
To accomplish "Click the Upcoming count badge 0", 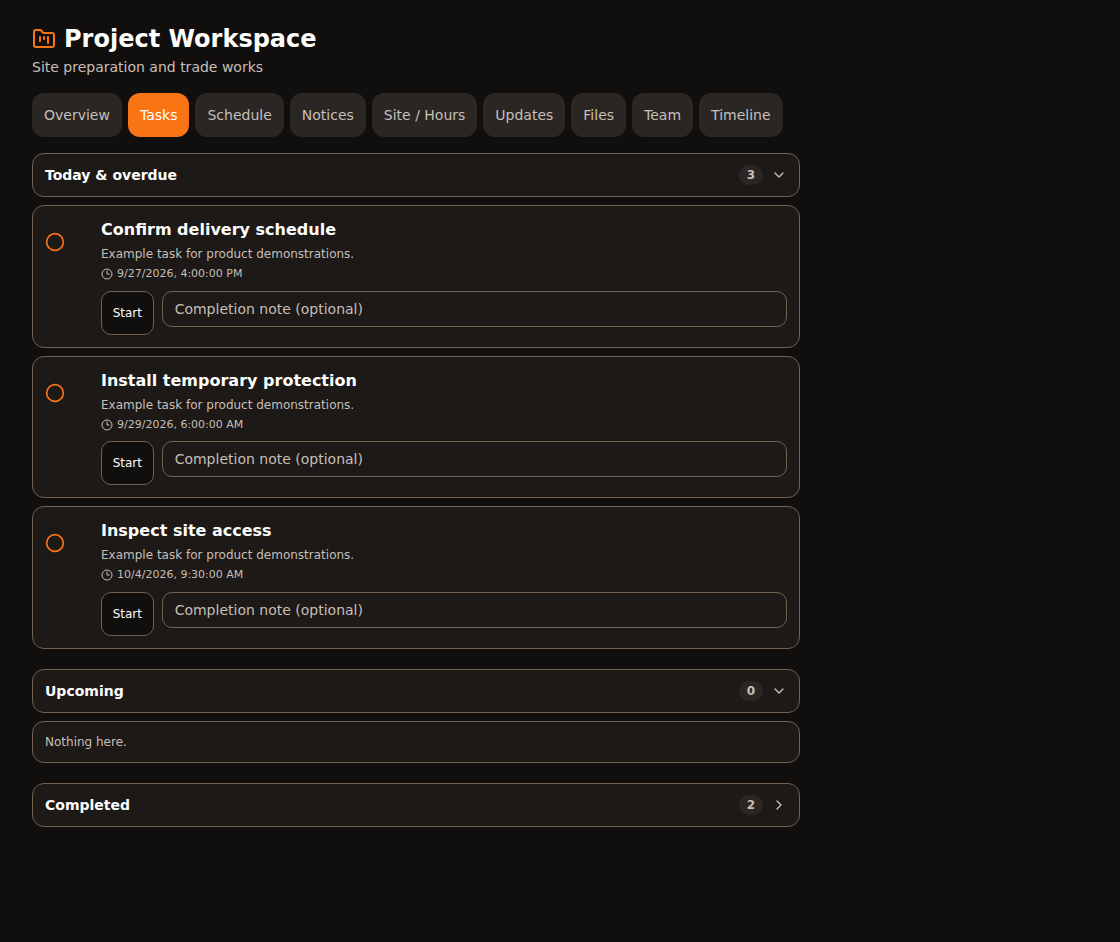I will coord(751,691).
